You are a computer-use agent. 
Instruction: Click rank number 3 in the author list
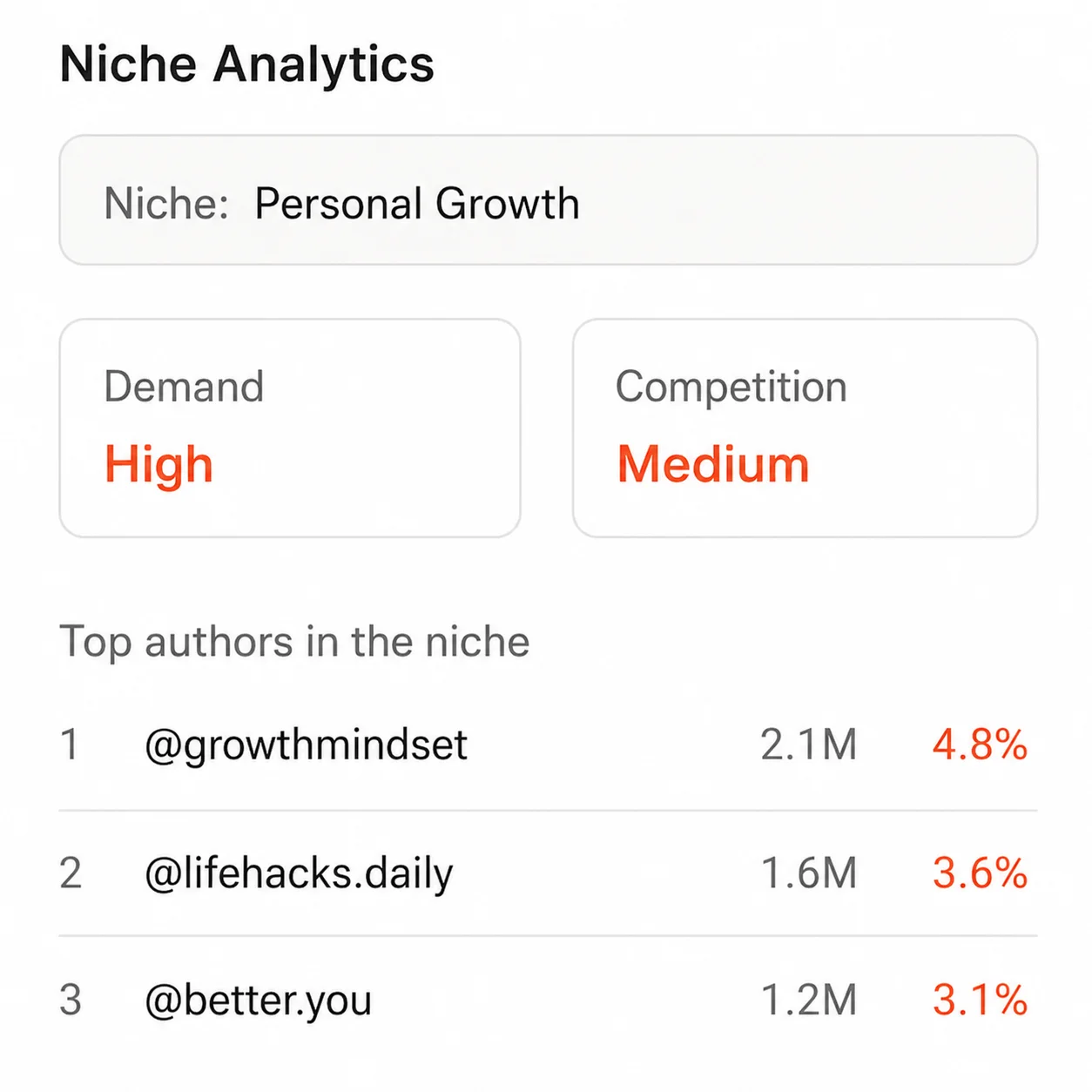[x=71, y=999]
